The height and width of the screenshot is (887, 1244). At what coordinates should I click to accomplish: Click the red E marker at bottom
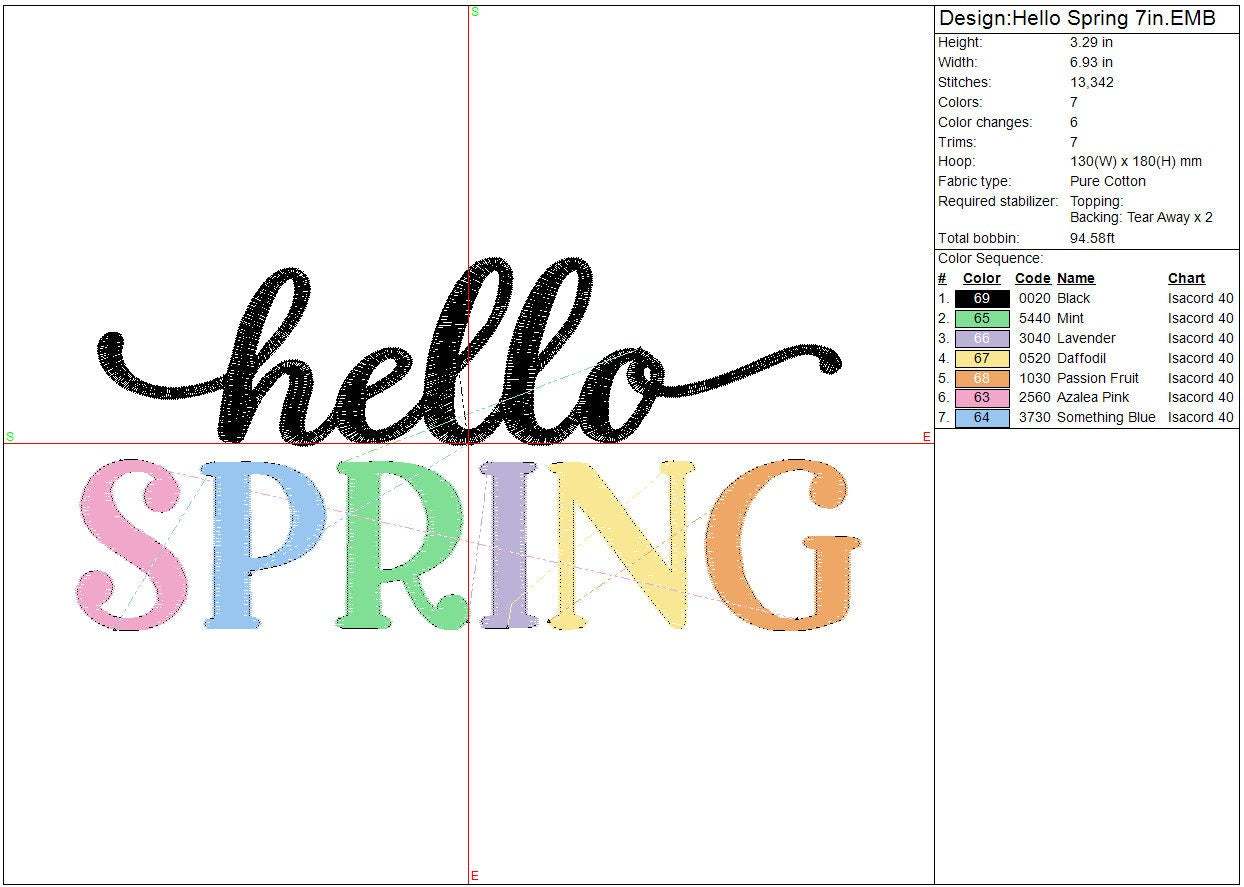click(474, 876)
